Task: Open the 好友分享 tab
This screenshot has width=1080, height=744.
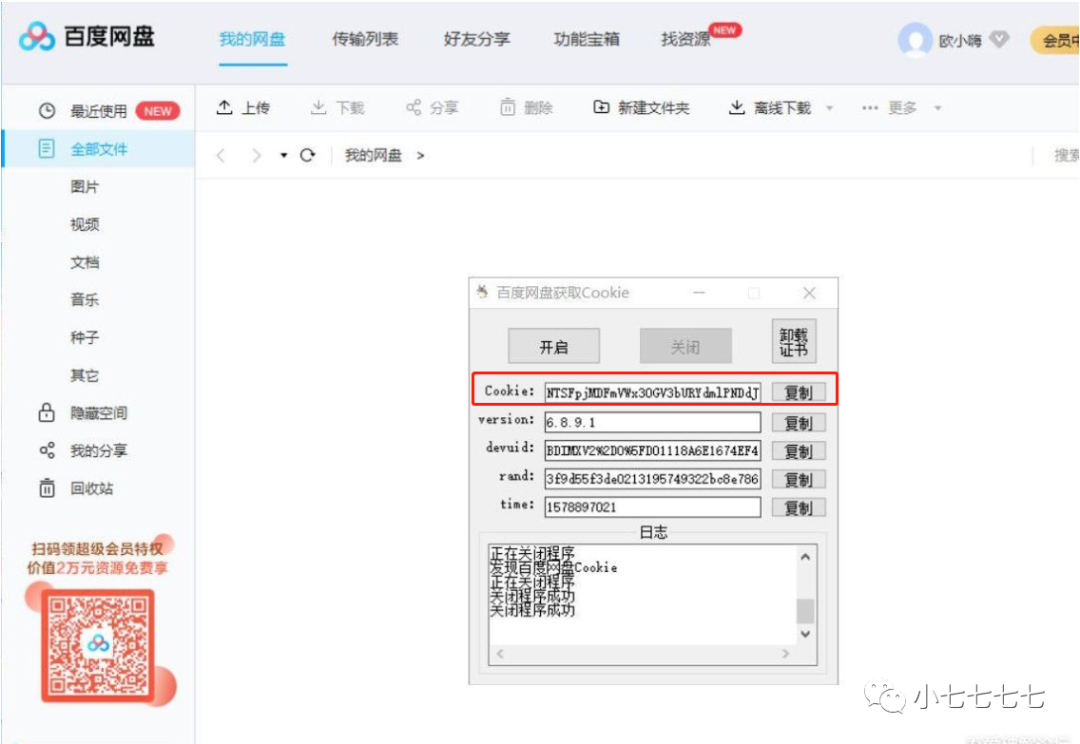Action: pos(477,39)
